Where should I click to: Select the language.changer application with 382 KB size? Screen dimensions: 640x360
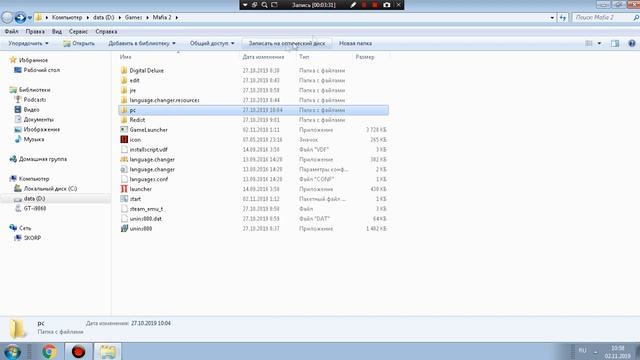point(152,160)
